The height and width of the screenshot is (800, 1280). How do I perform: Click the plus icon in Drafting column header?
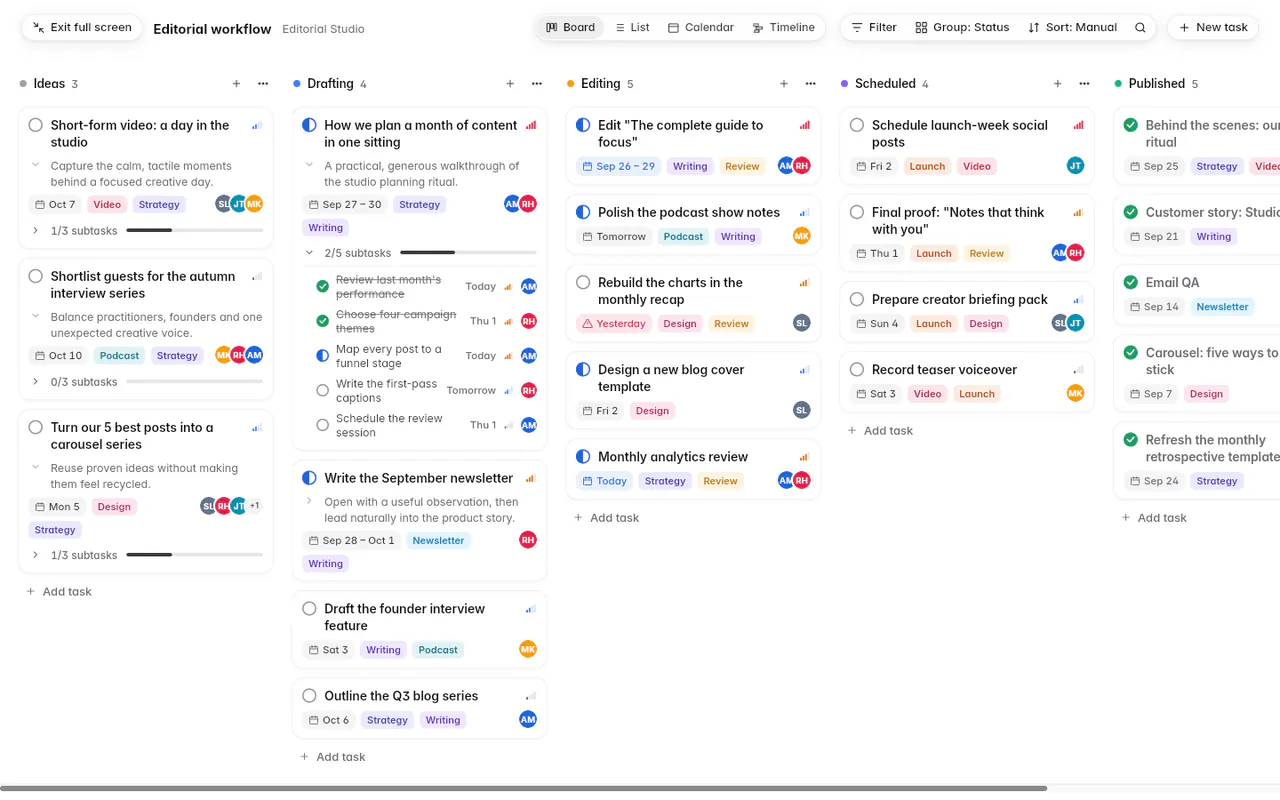pyautogui.click(x=510, y=84)
